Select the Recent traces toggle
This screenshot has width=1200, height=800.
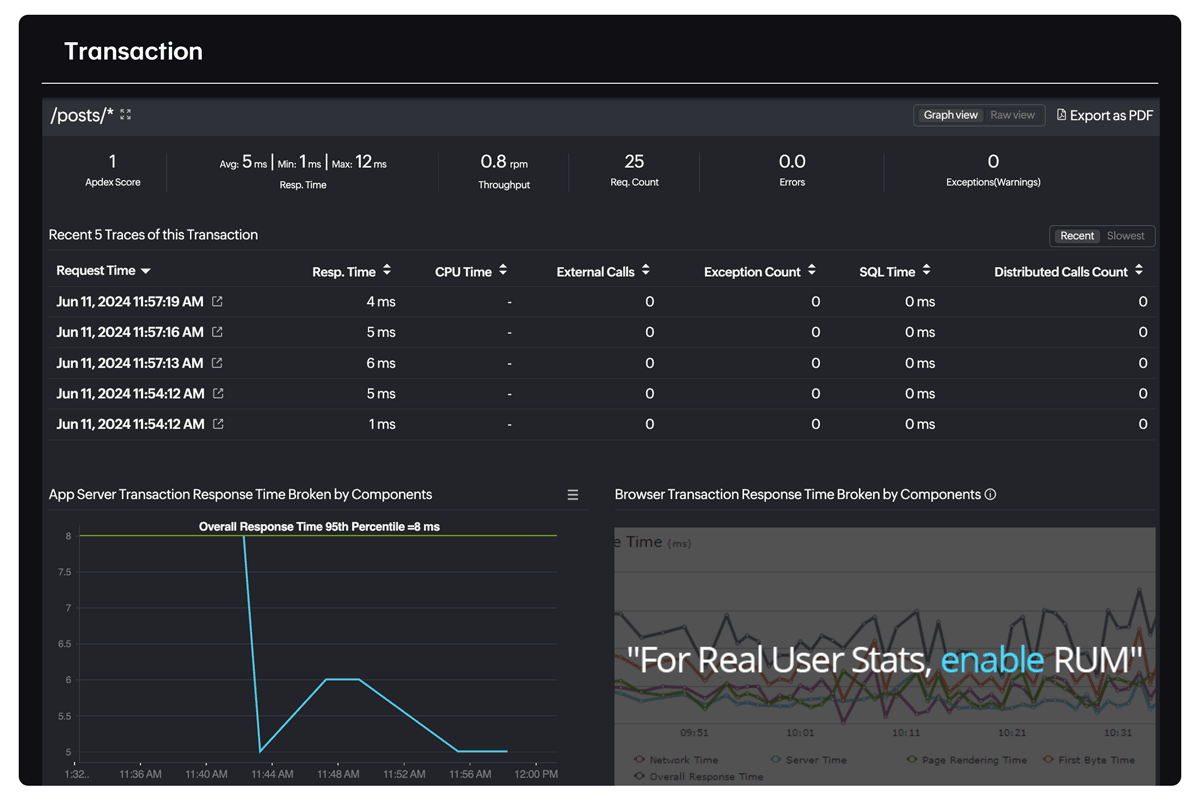pyautogui.click(x=1076, y=235)
